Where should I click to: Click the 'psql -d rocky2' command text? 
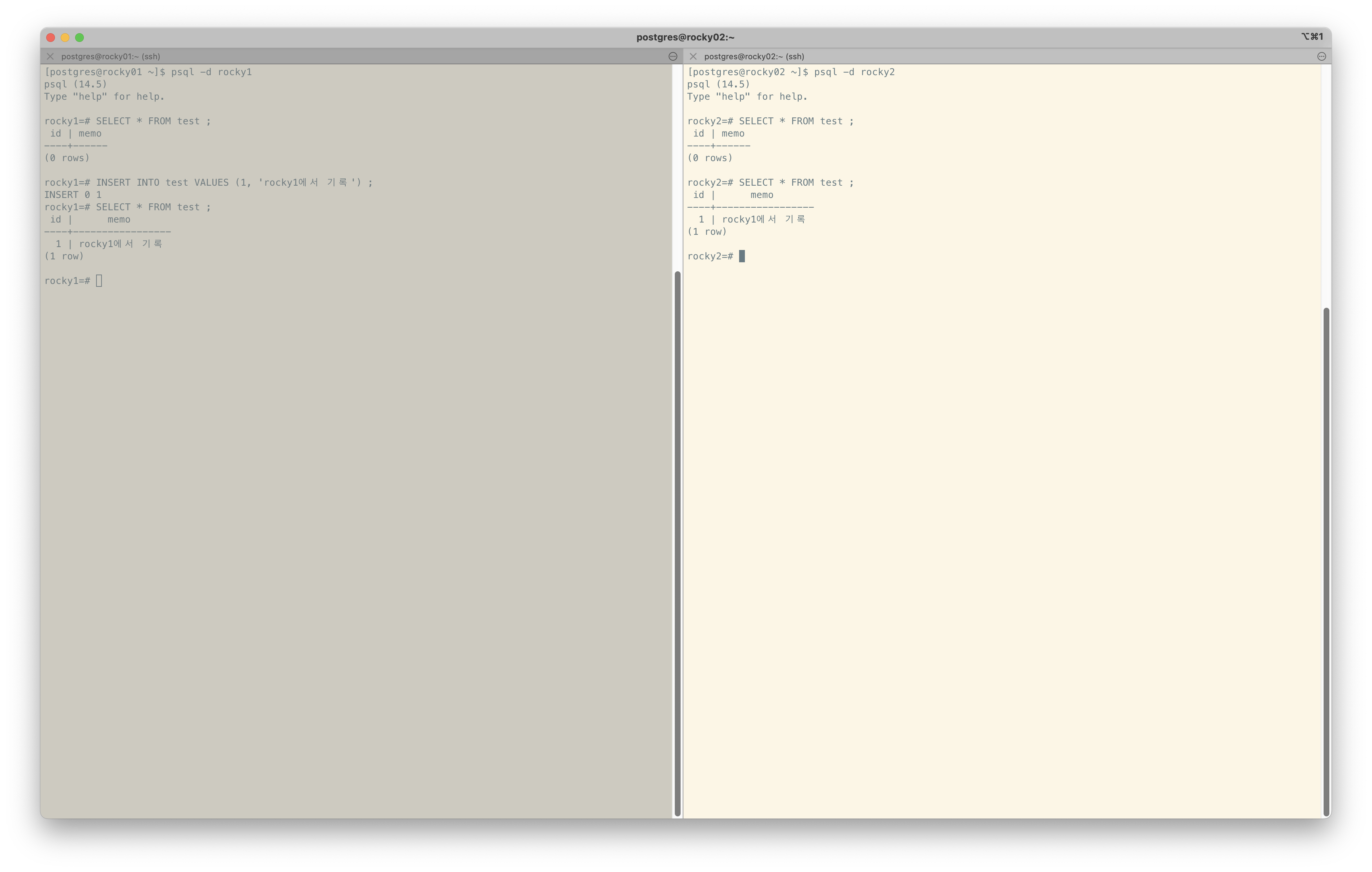[x=854, y=72]
